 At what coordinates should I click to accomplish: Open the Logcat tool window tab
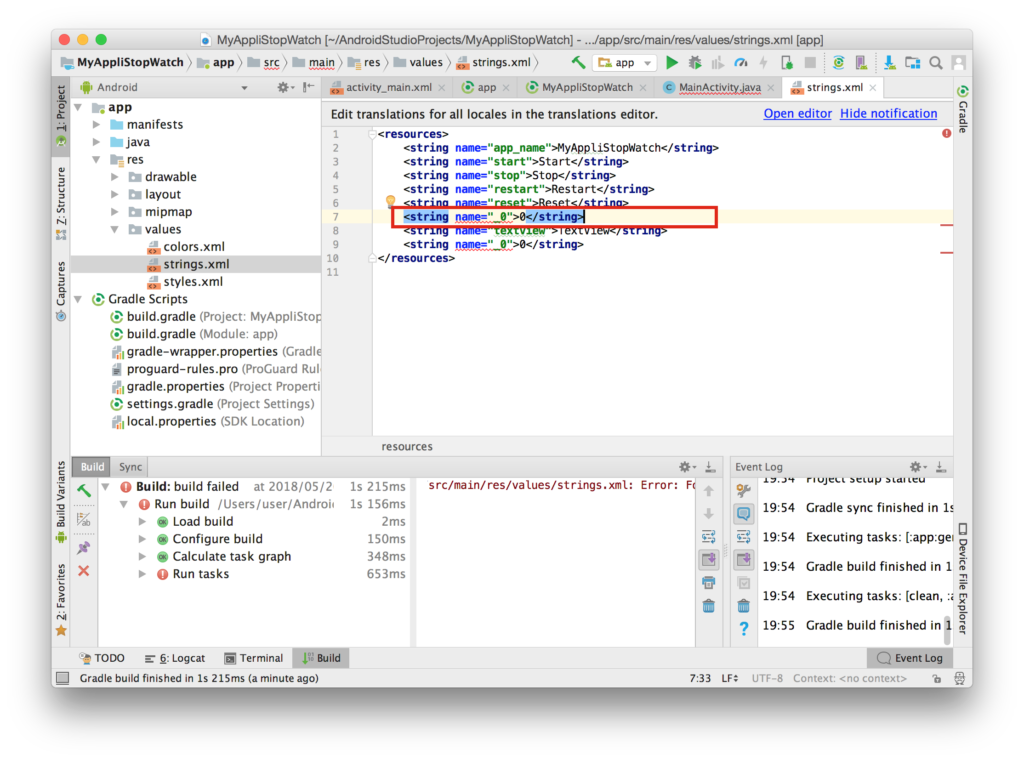point(175,658)
